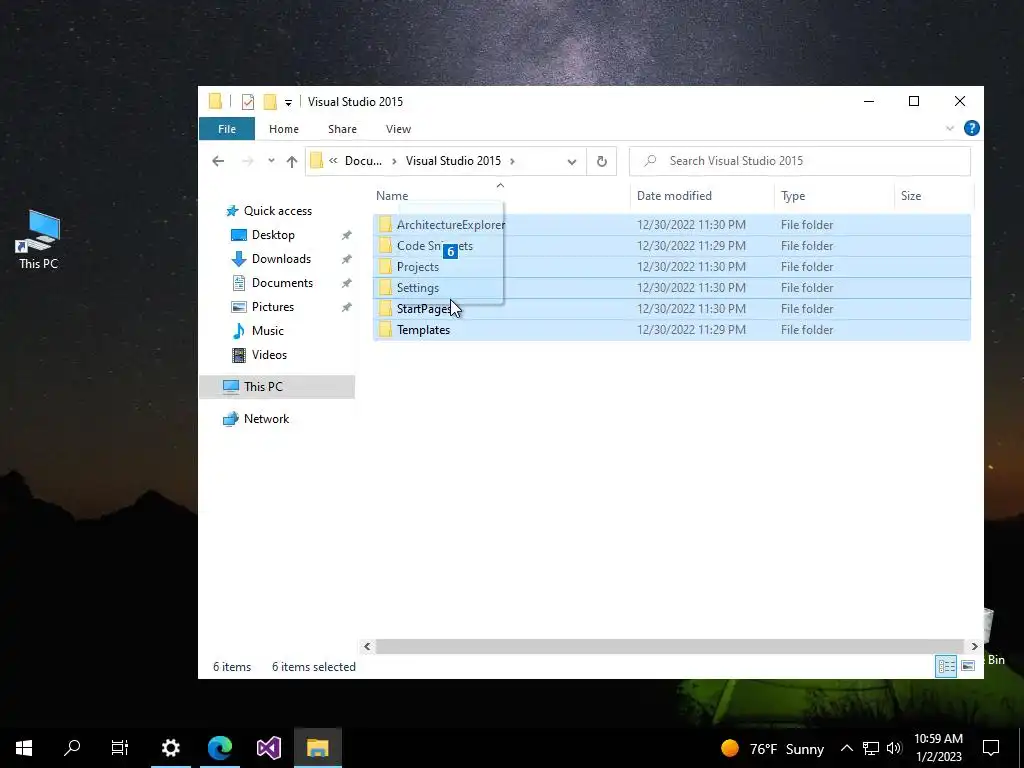Click the horizontal scrollbar right arrow
The image size is (1024, 768).
[x=974, y=647]
